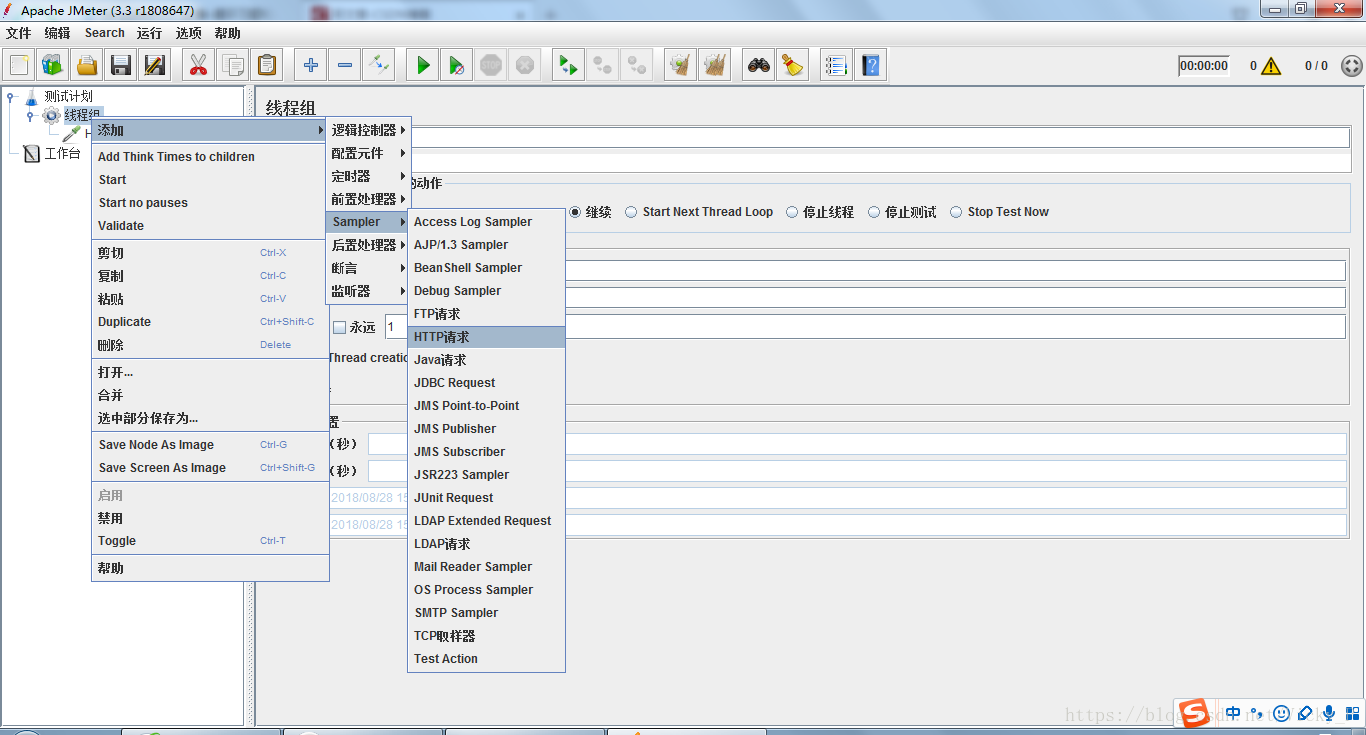Click Start no pauses toolbar icon
The image size is (1366, 735).
click(457, 66)
